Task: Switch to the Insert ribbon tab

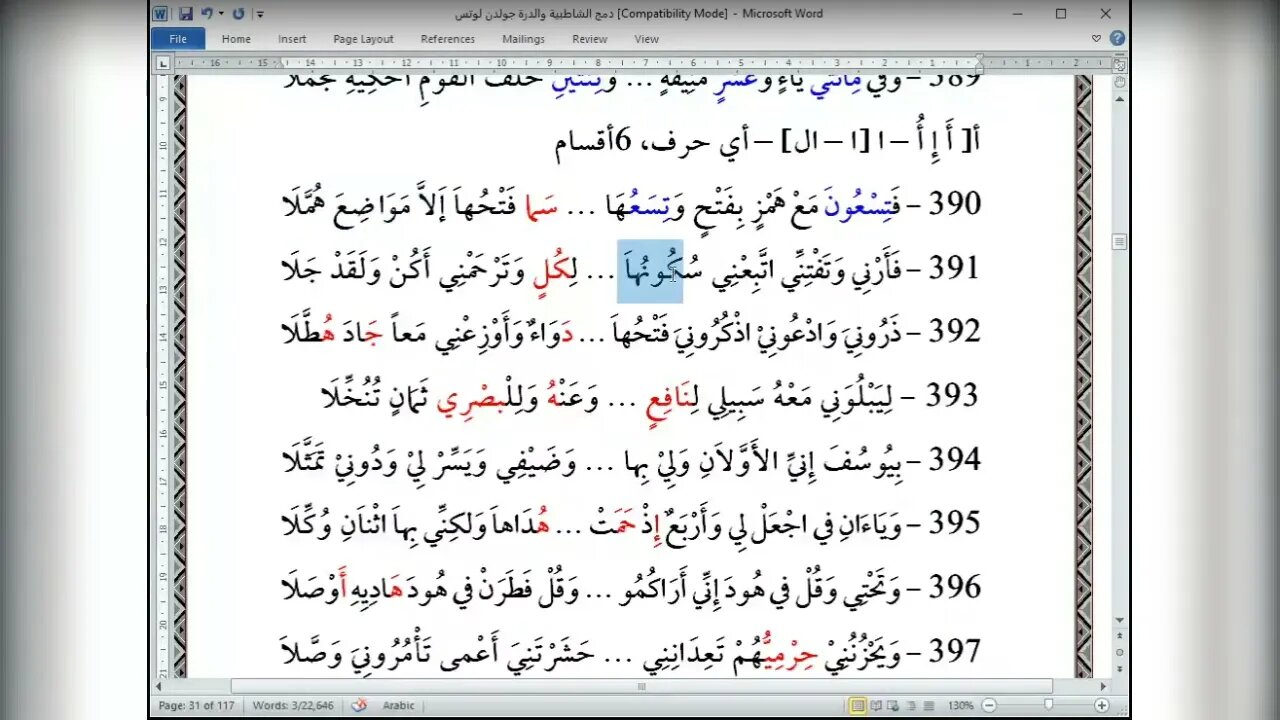Action: (292, 39)
